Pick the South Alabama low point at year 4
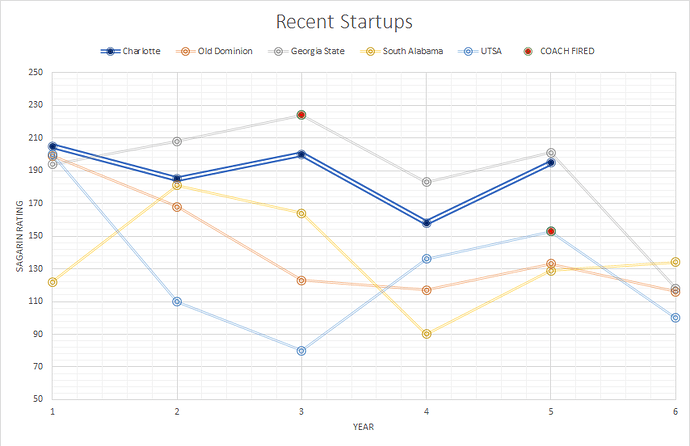 click(x=426, y=334)
